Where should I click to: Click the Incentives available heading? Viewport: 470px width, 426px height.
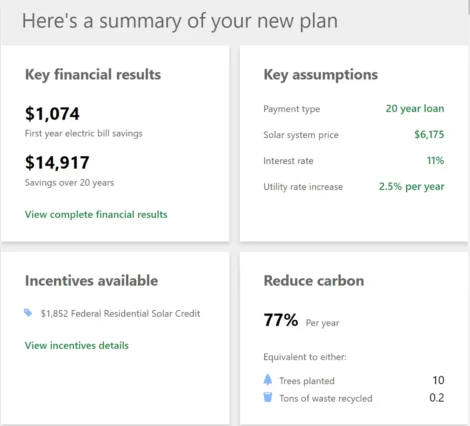click(91, 281)
